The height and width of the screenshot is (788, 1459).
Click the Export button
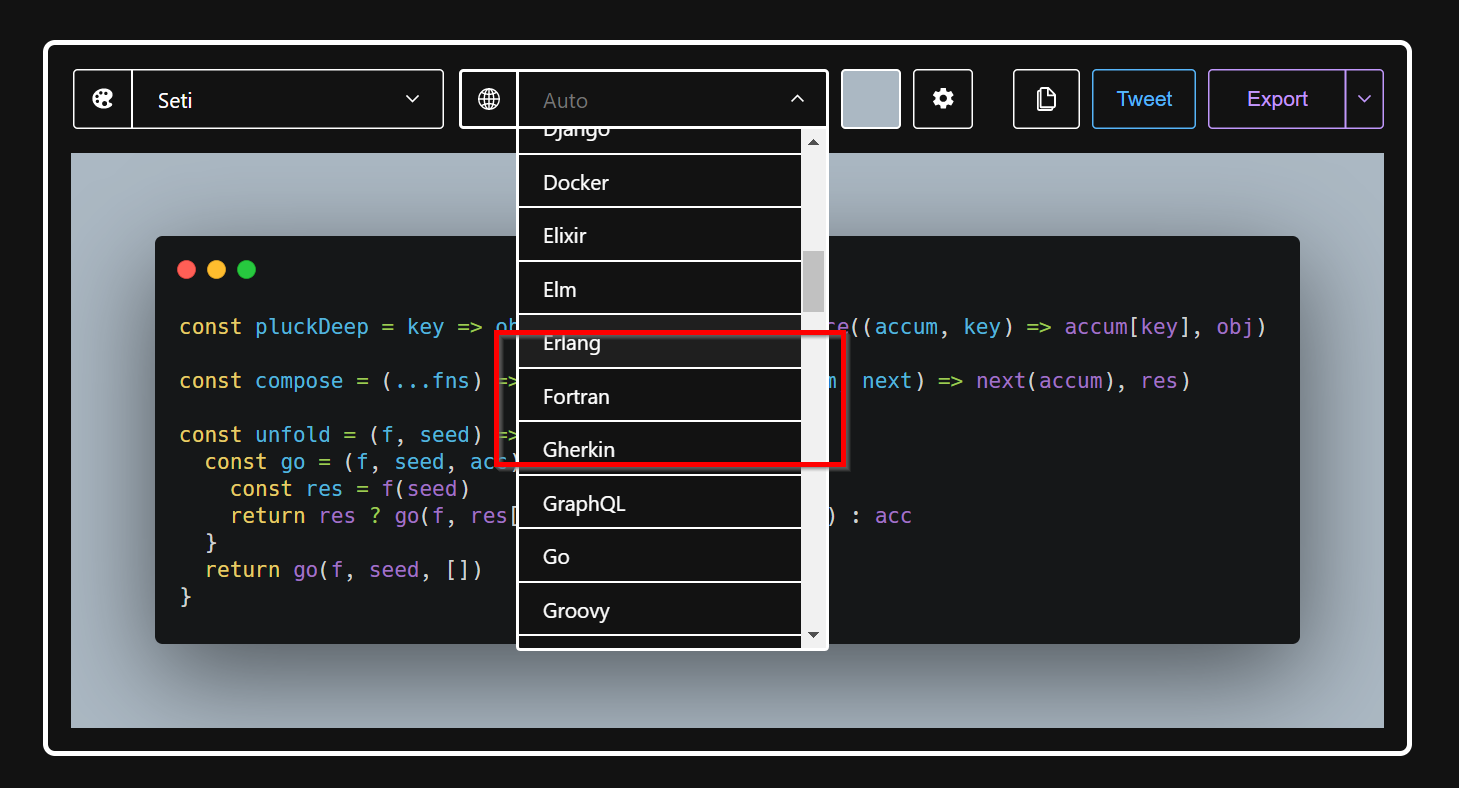point(1277,99)
